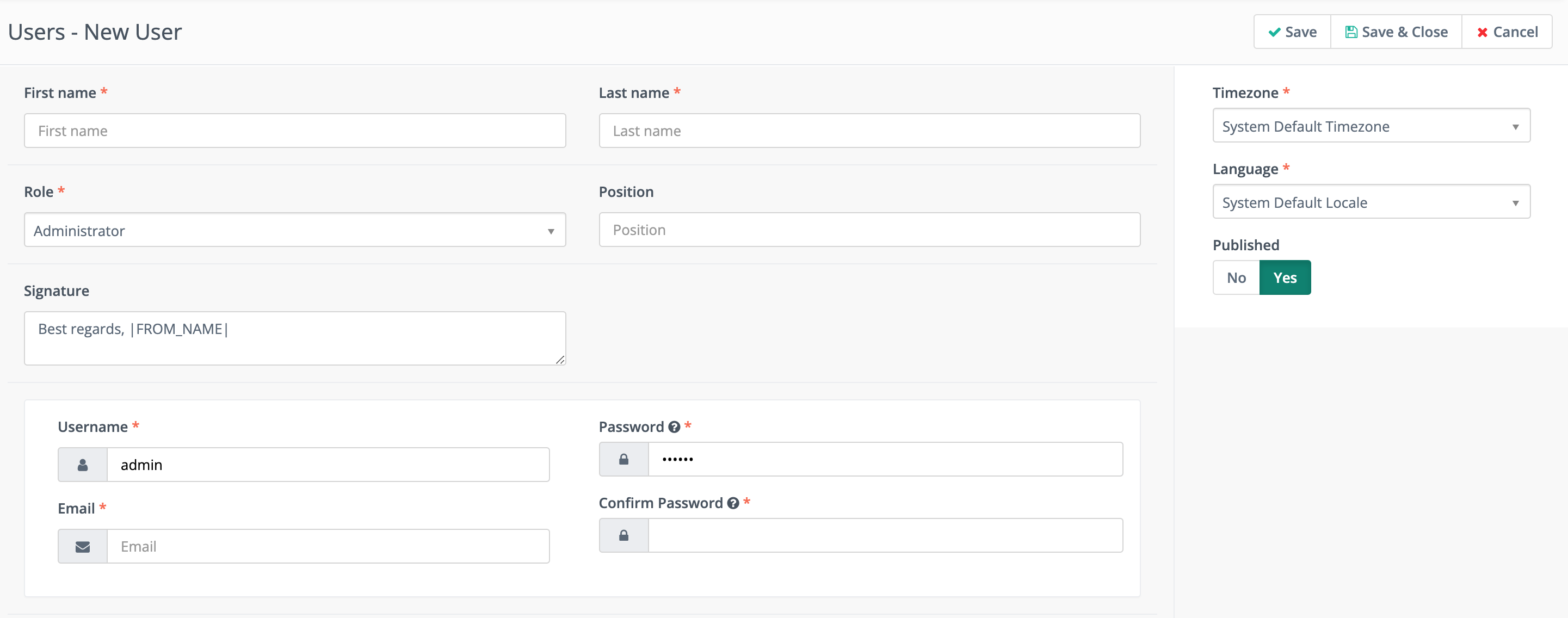Set Published to No
The width and height of the screenshot is (1568, 618).
(x=1236, y=277)
